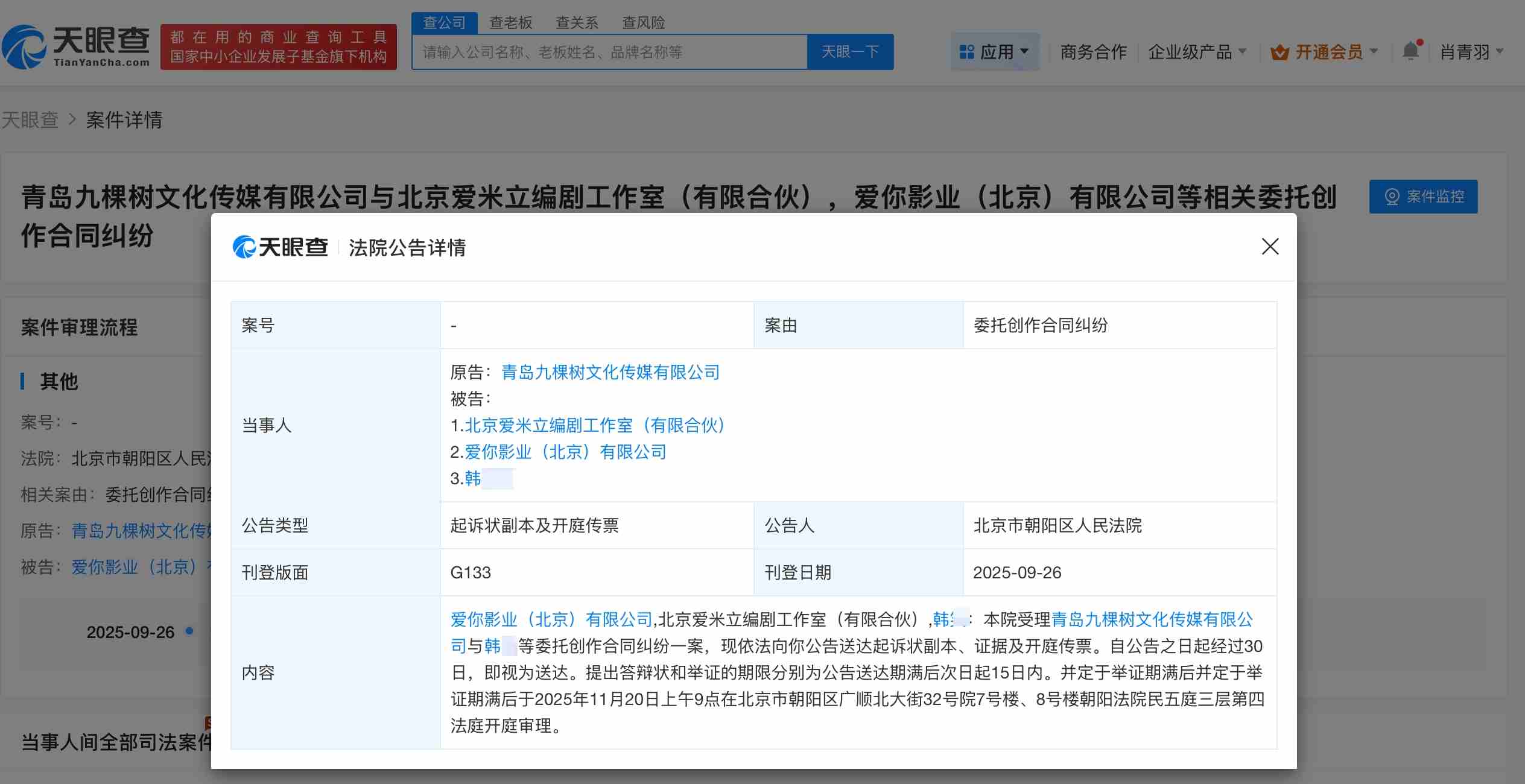The image size is (1525, 784).
Task: Switch to the 查老板 tab
Action: (x=510, y=22)
